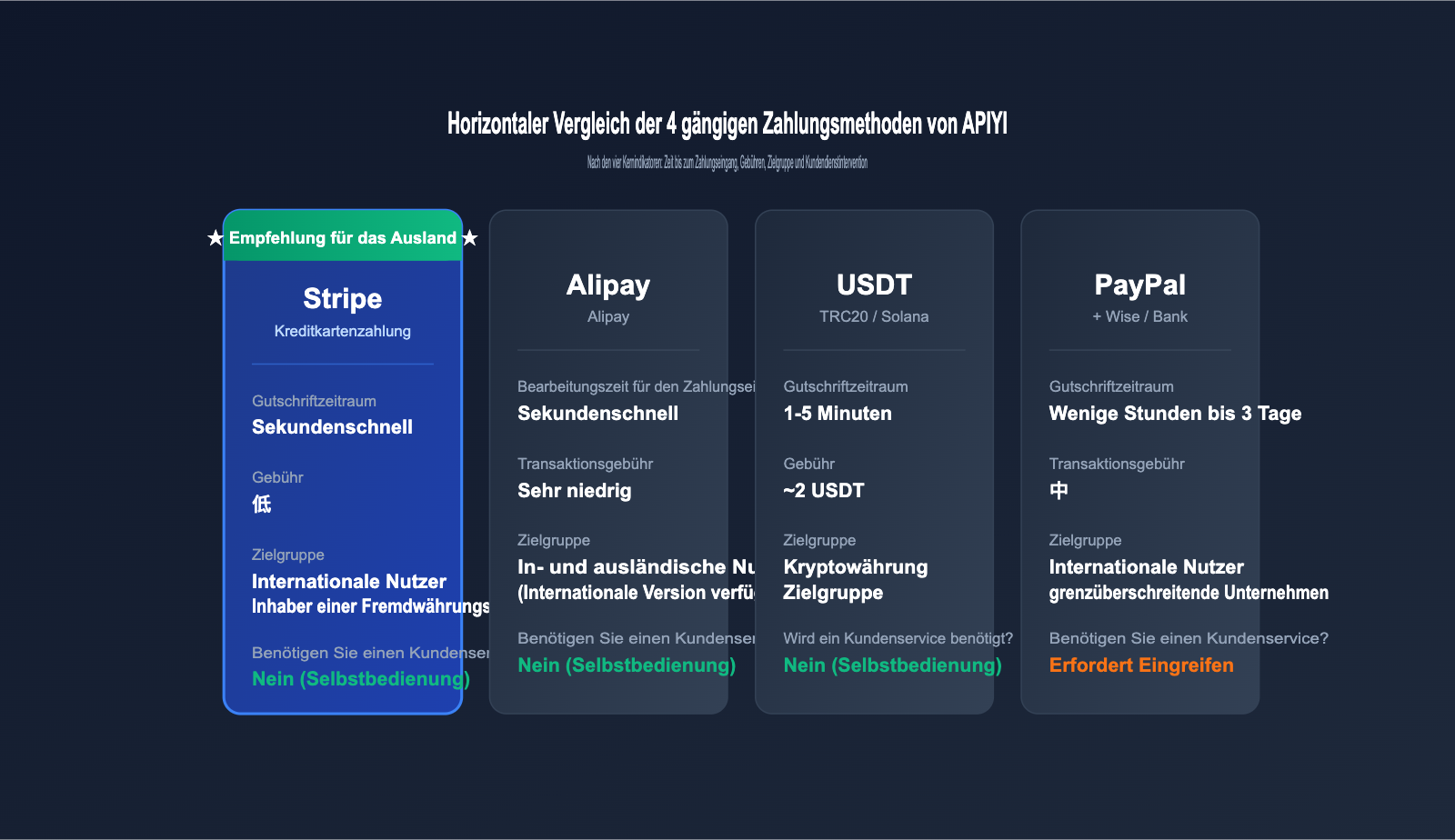Click the '低' fee value in Stripe card
This screenshot has height=840, width=1455.
262,504
